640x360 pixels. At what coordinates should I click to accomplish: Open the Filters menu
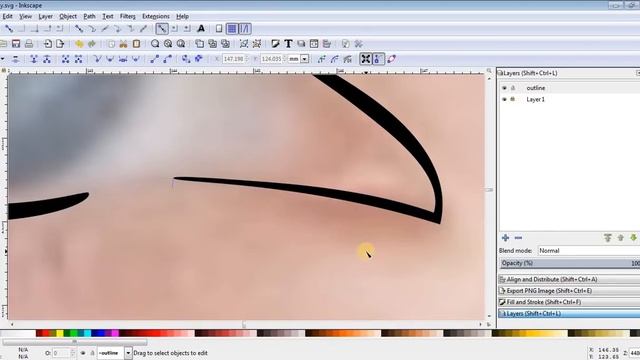[x=127, y=16]
